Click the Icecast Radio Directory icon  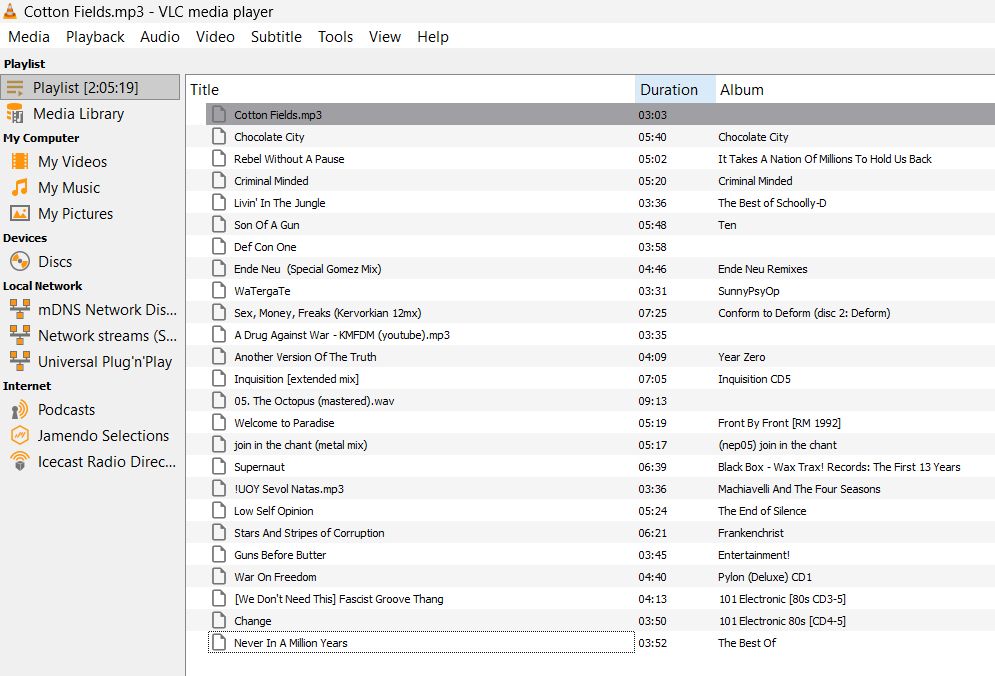pyautogui.click(x=20, y=461)
